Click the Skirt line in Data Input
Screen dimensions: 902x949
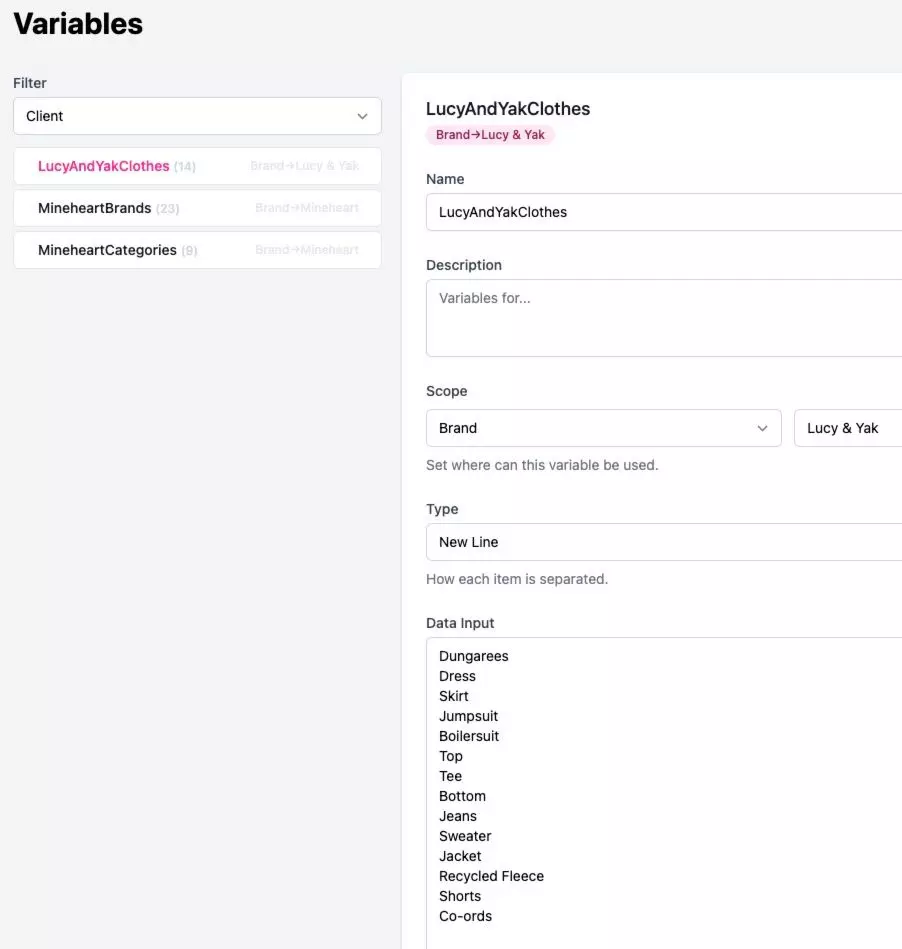click(x=453, y=696)
